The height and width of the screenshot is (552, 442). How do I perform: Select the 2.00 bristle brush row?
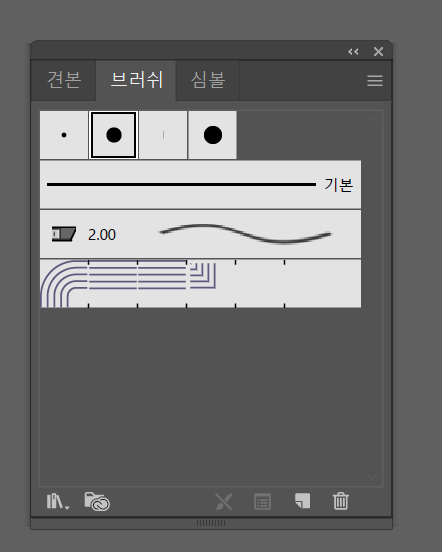(x=201, y=234)
